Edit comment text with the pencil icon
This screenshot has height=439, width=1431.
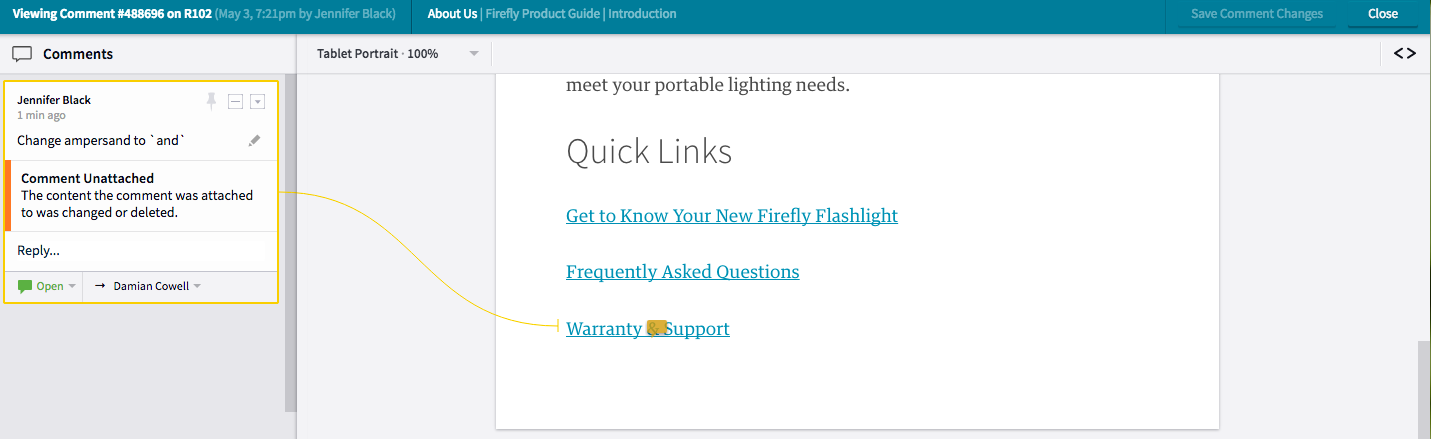click(255, 141)
